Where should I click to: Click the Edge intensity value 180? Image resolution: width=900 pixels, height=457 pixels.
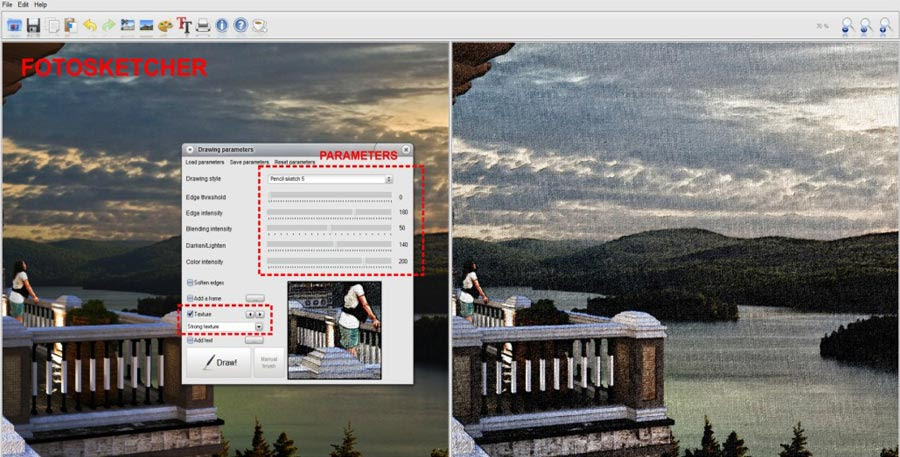(403, 213)
